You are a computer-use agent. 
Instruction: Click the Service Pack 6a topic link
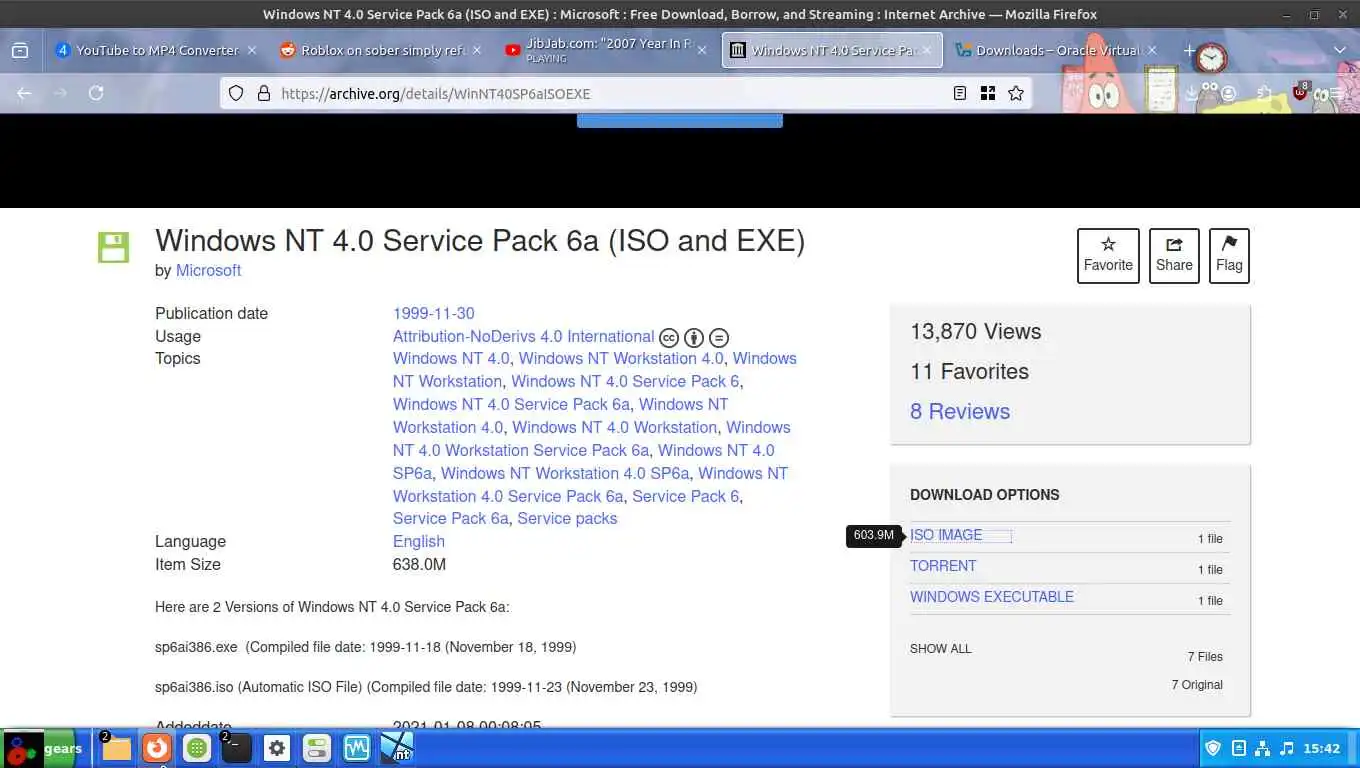(450, 518)
